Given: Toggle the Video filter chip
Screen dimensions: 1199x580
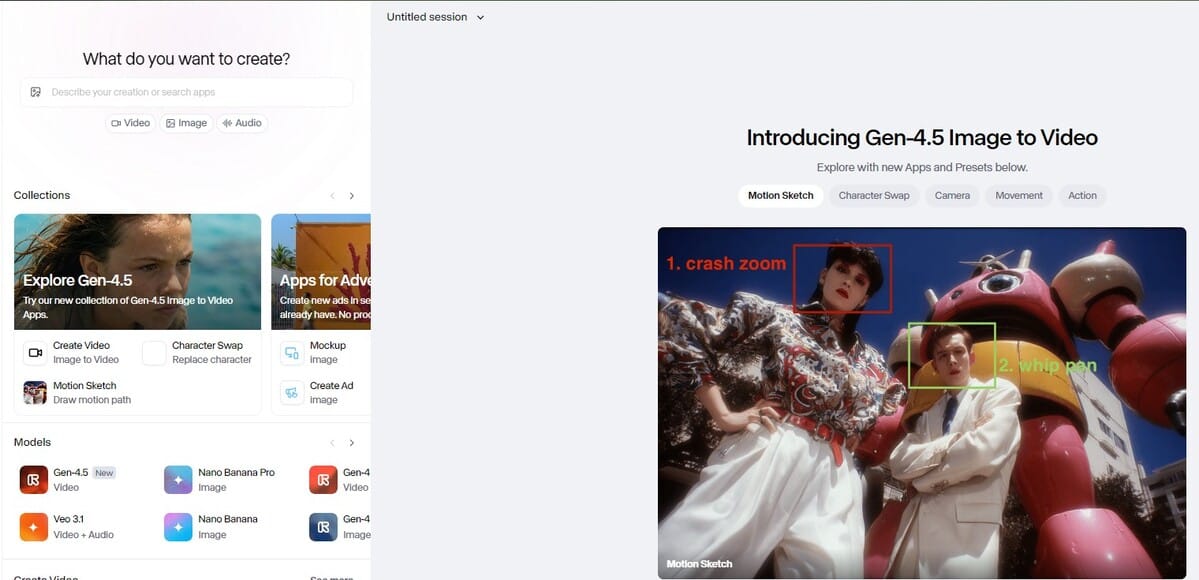Looking at the screenshot, I should point(131,123).
